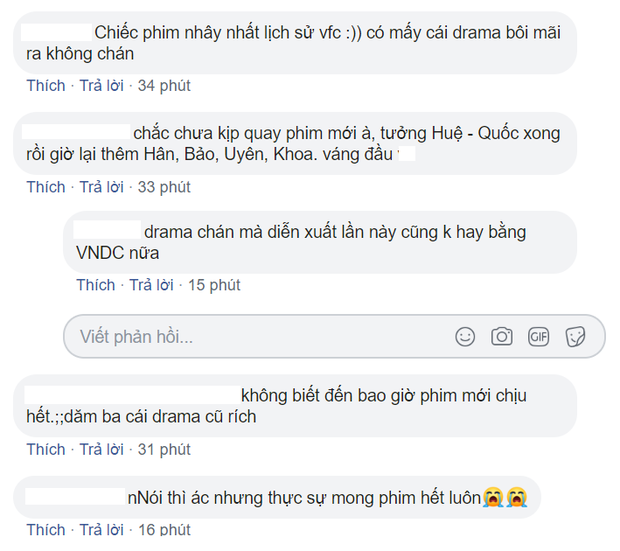Open the '15 phút' reply timestamp
This screenshot has height=551, width=620.
pyautogui.click(x=213, y=285)
